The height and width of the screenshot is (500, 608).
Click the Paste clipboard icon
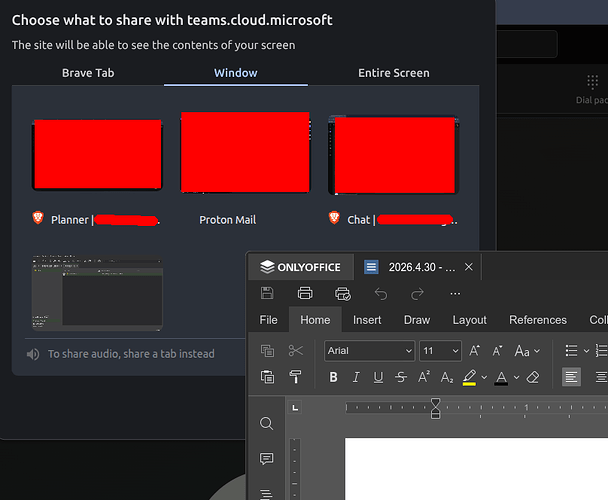[267, 377]
